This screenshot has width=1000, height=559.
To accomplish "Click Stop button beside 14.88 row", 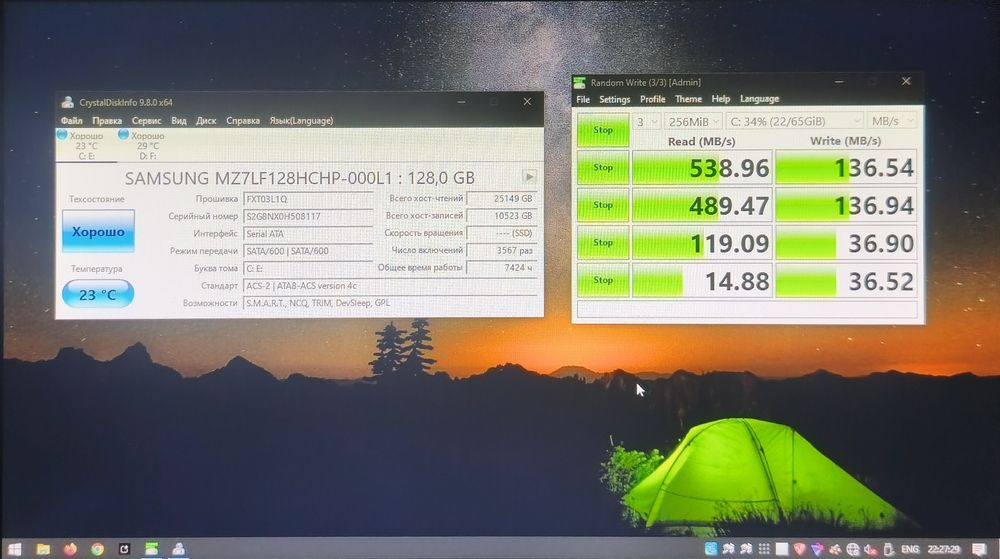I will [603, 280].
